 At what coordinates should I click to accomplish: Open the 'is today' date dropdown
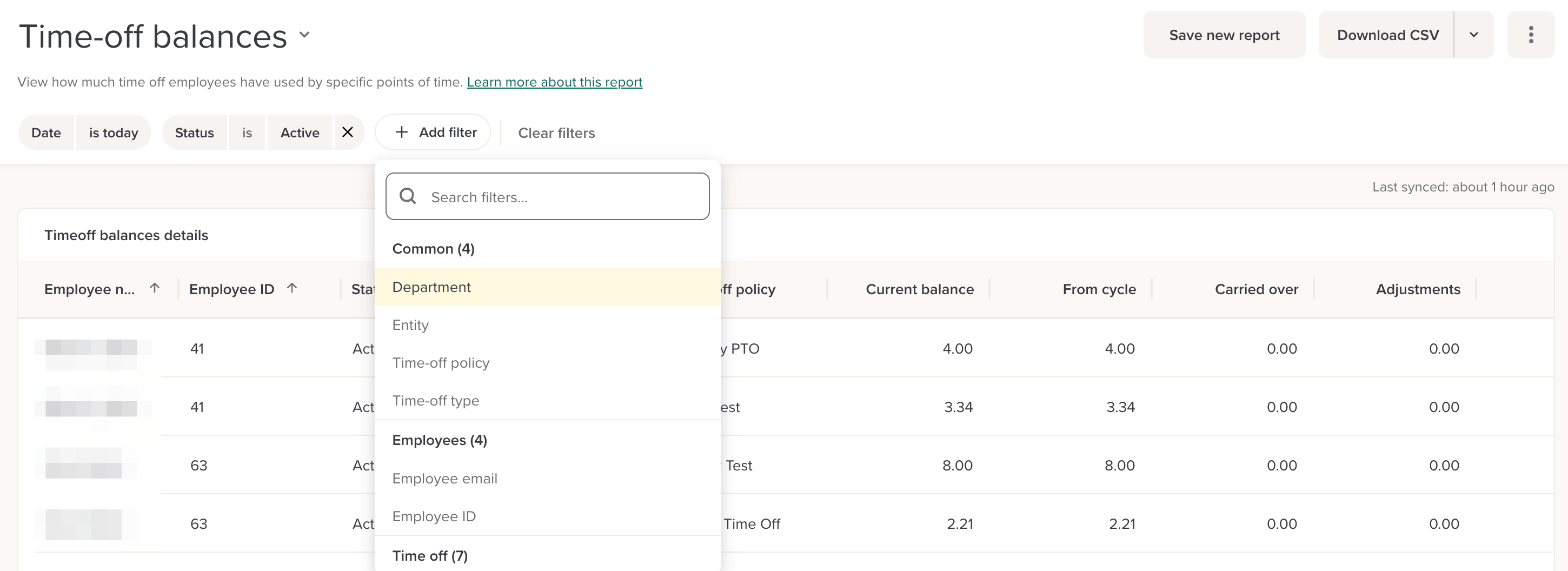[x=113, y=132]
